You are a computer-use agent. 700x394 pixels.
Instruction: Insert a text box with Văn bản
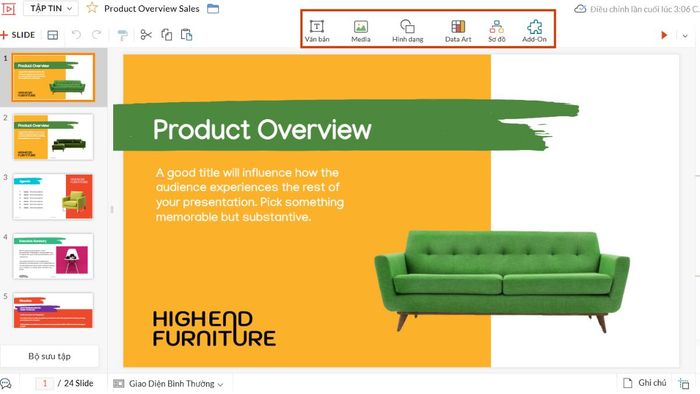point(317,31)
